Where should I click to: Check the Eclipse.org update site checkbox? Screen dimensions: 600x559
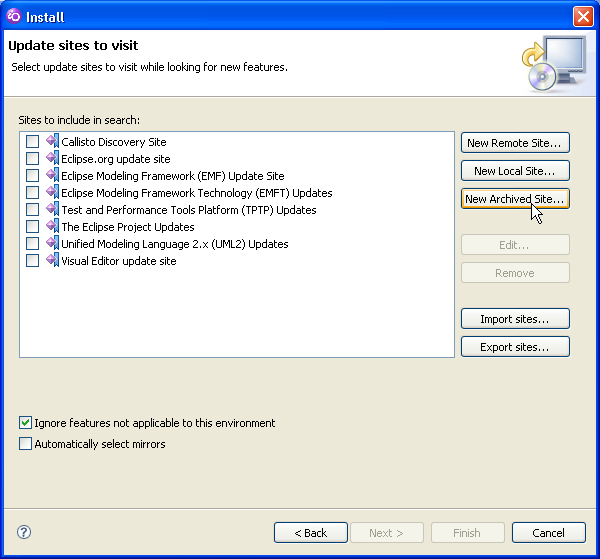[x=32, y=158]
